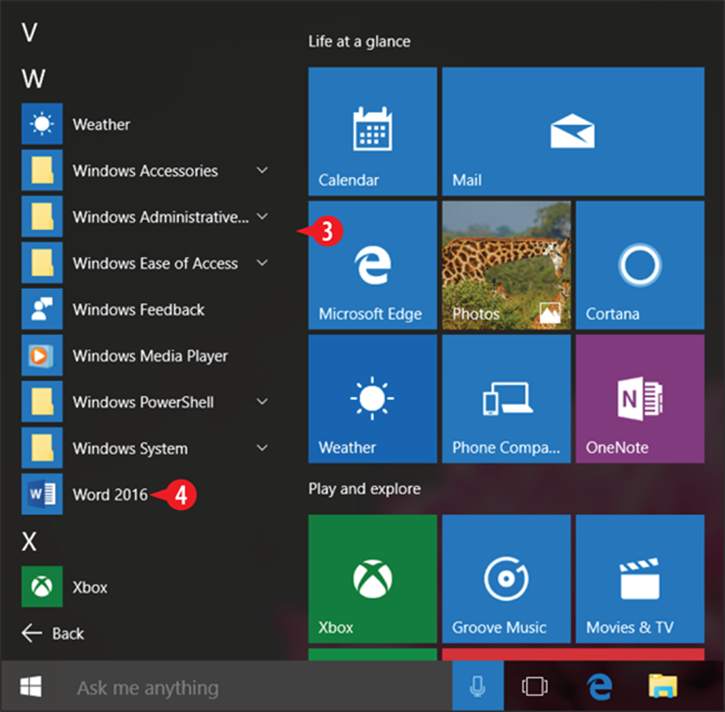Open File Explorer from the taskbar

(663, 686)
